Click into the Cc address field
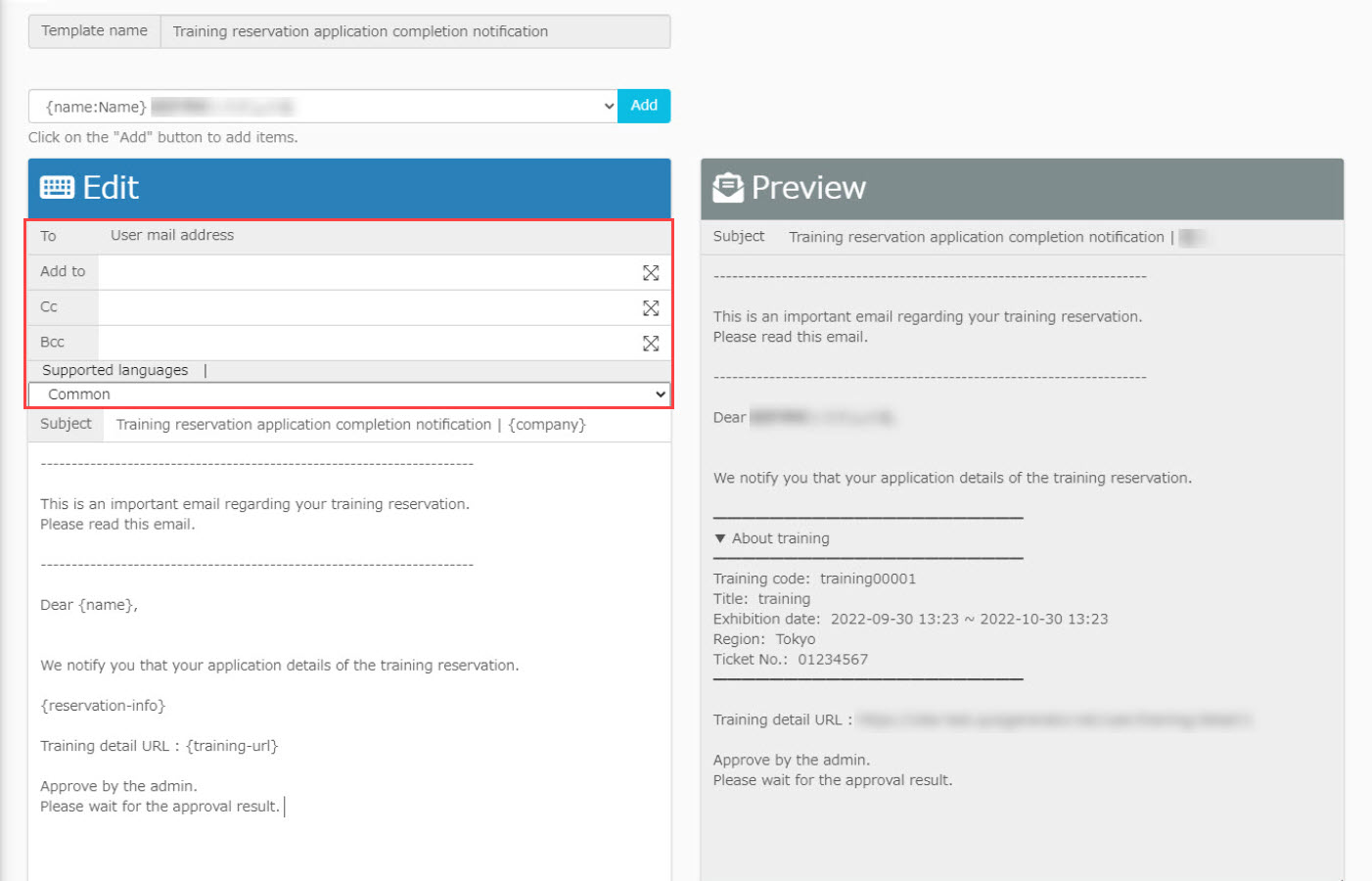 point(368,308)
